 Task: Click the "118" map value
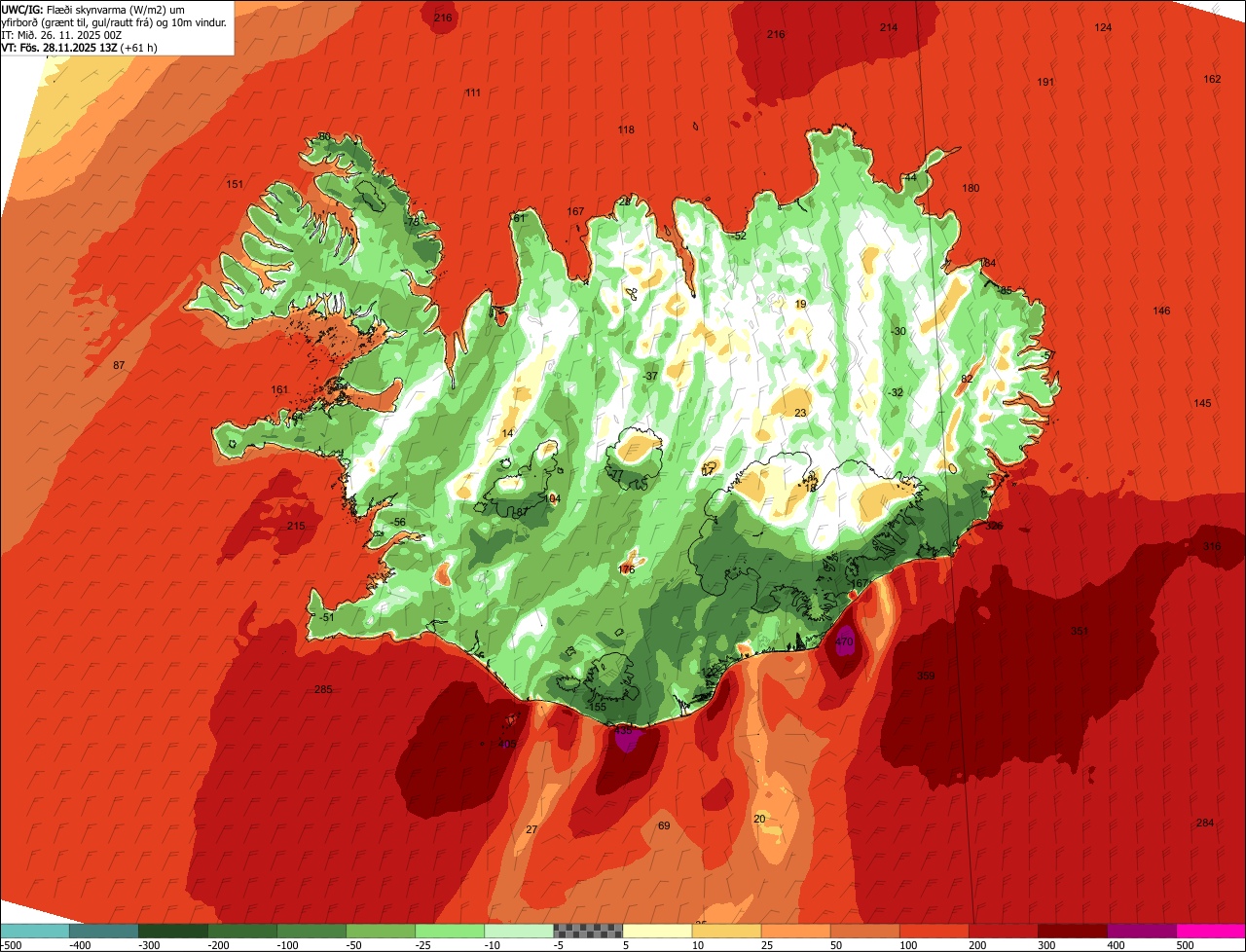[626, 130]
